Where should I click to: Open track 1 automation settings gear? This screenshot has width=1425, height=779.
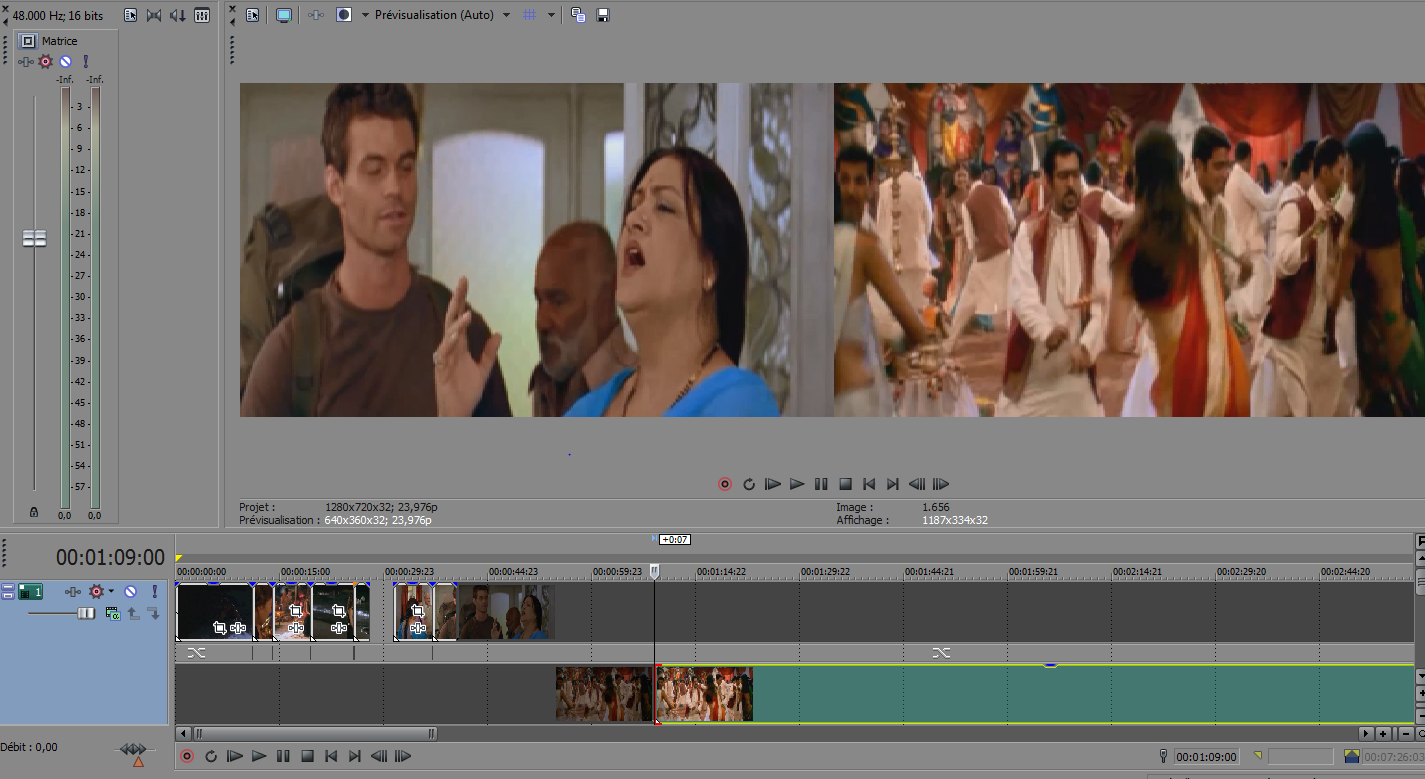pyautogui.click(x=97, y=592)
